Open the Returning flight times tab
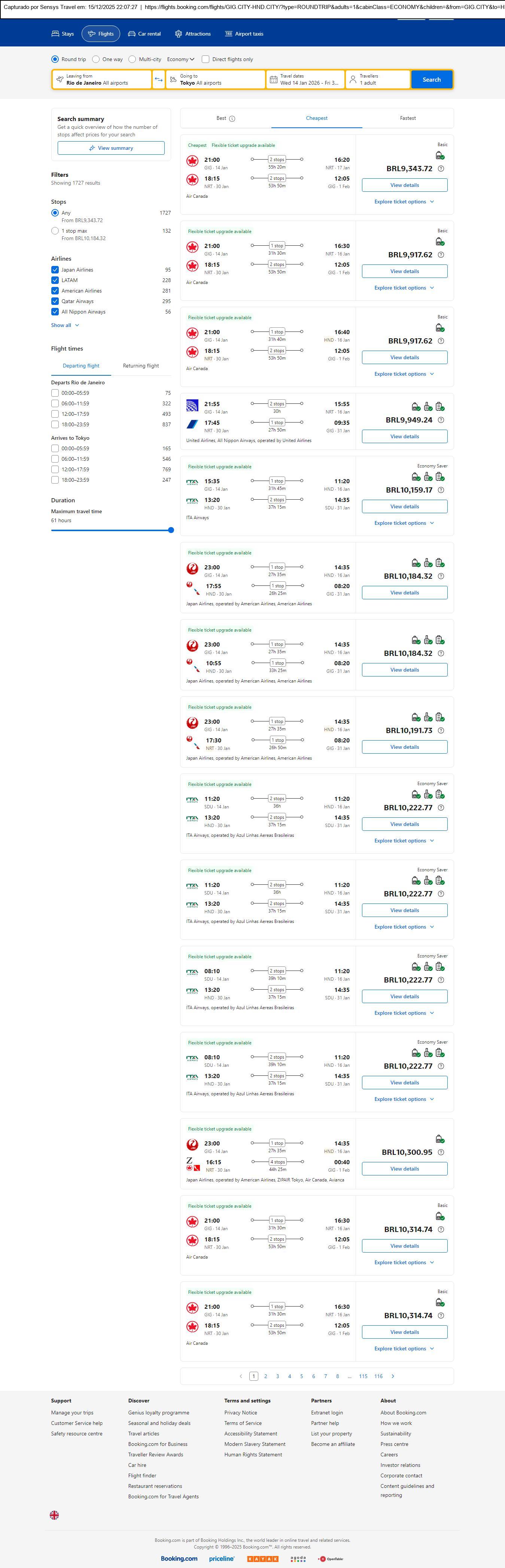Viewport: 505px width, 1568px height. tap(140, 366)
